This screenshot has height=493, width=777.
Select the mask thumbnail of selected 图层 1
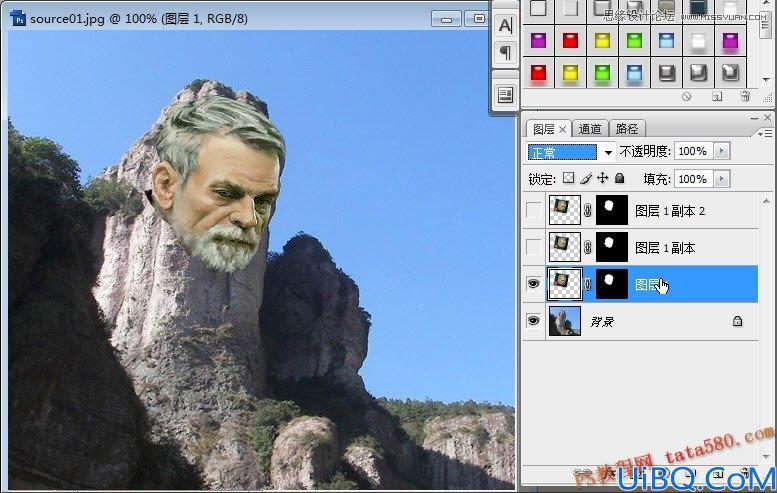(611, 284)
